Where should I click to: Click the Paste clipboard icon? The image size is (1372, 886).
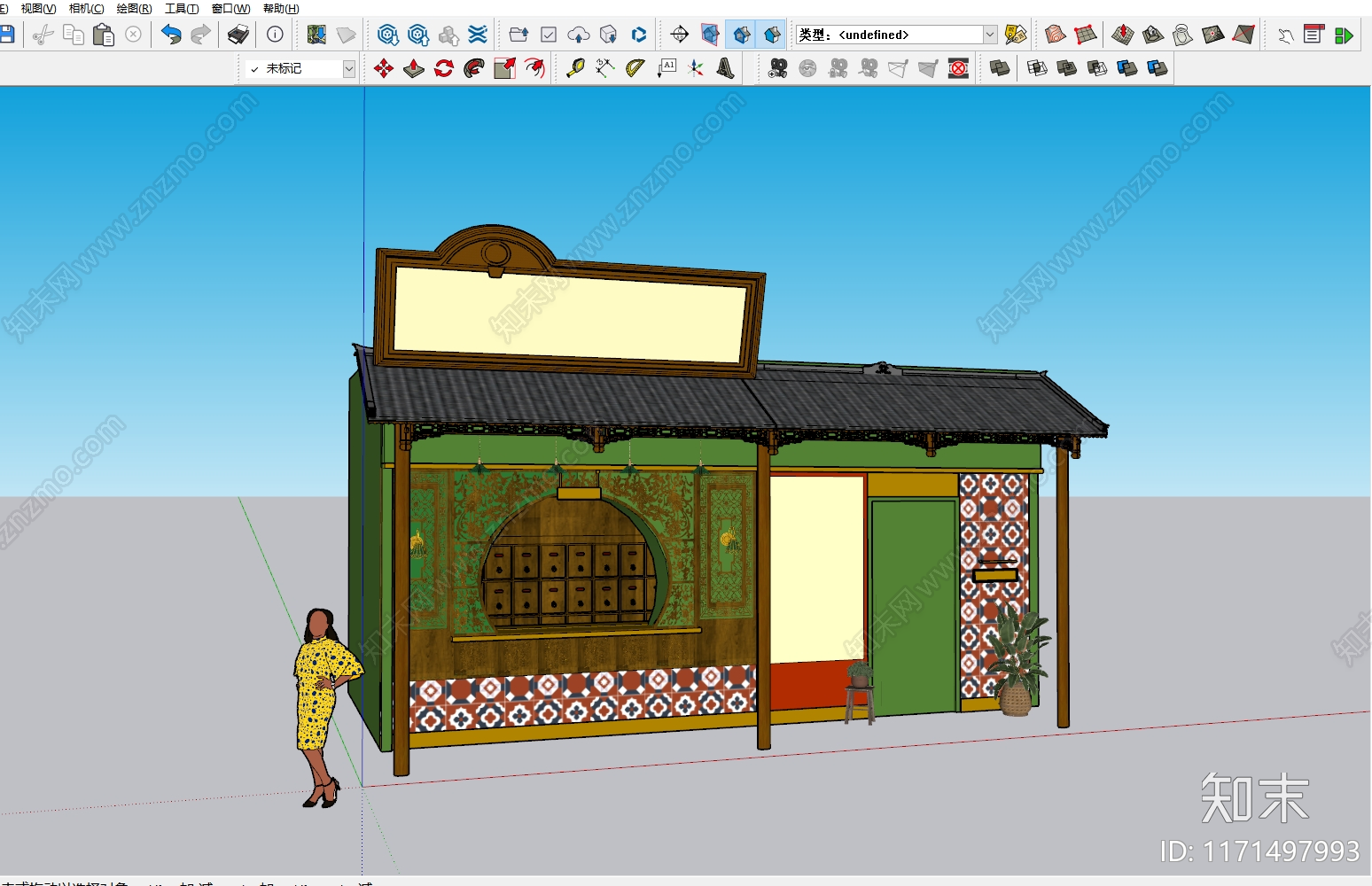103,35
